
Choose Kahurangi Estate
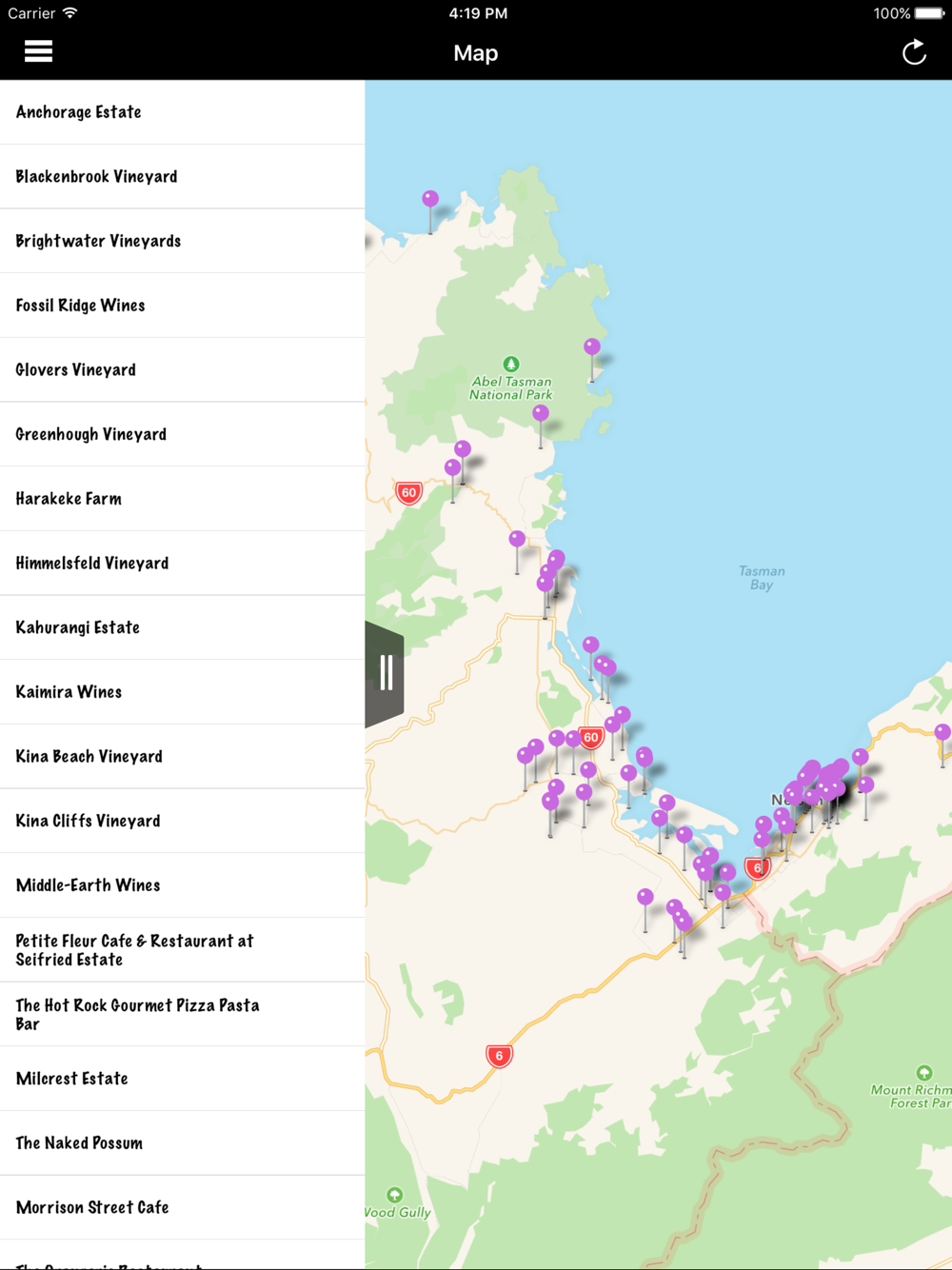[183, 627]
